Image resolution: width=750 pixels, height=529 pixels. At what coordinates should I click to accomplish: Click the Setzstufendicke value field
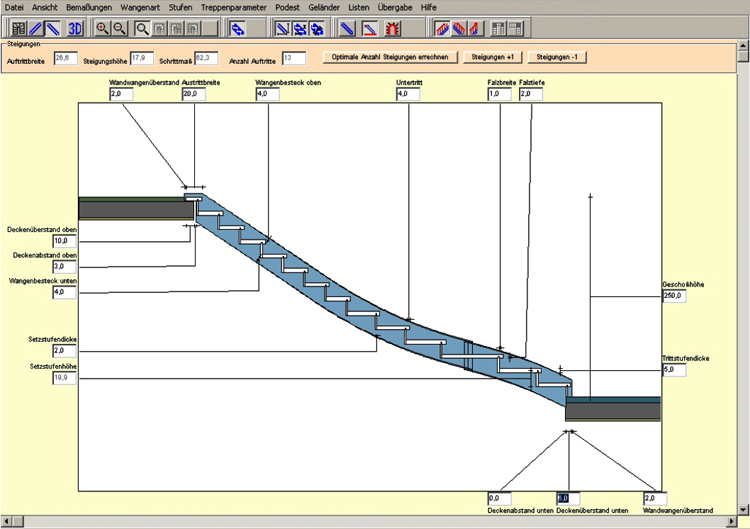(64, 351)
